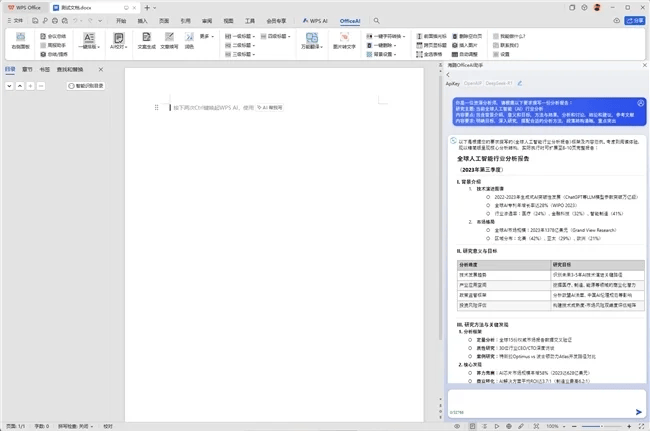Click the minus demote heading button
The height and width of the screenshot is (431, 650).
[41, 86]
